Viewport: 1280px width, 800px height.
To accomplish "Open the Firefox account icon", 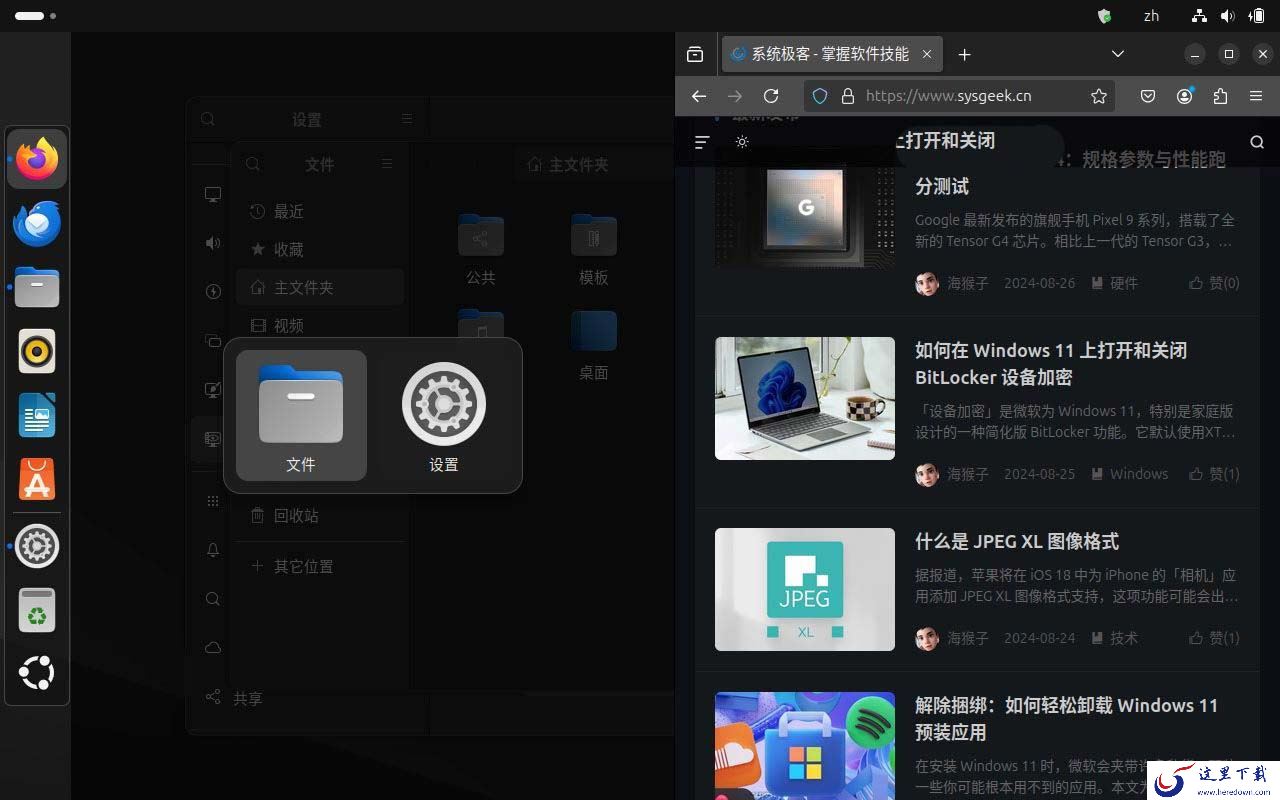I will click(x=1185, y=96).
